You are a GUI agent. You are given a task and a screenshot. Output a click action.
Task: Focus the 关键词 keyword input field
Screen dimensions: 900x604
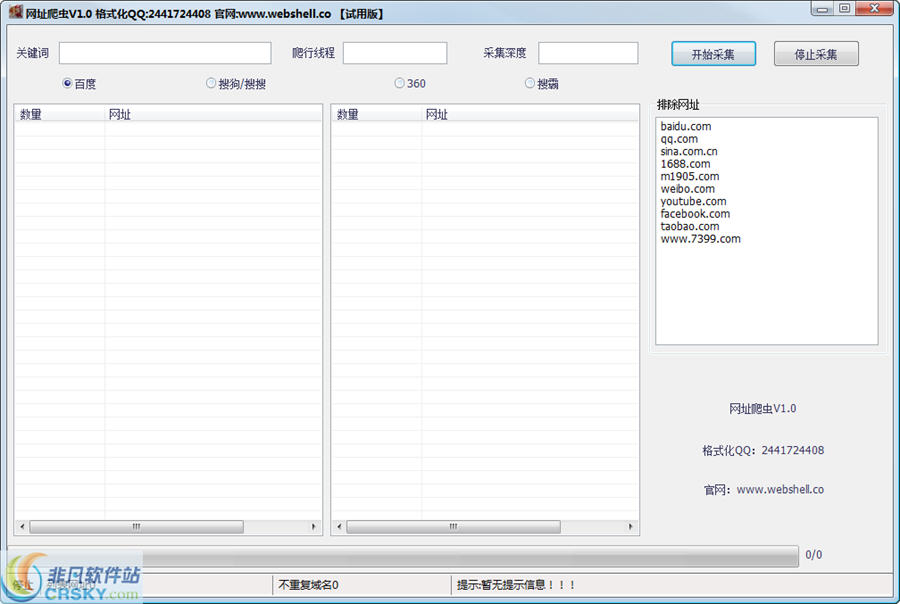[165, 53]
